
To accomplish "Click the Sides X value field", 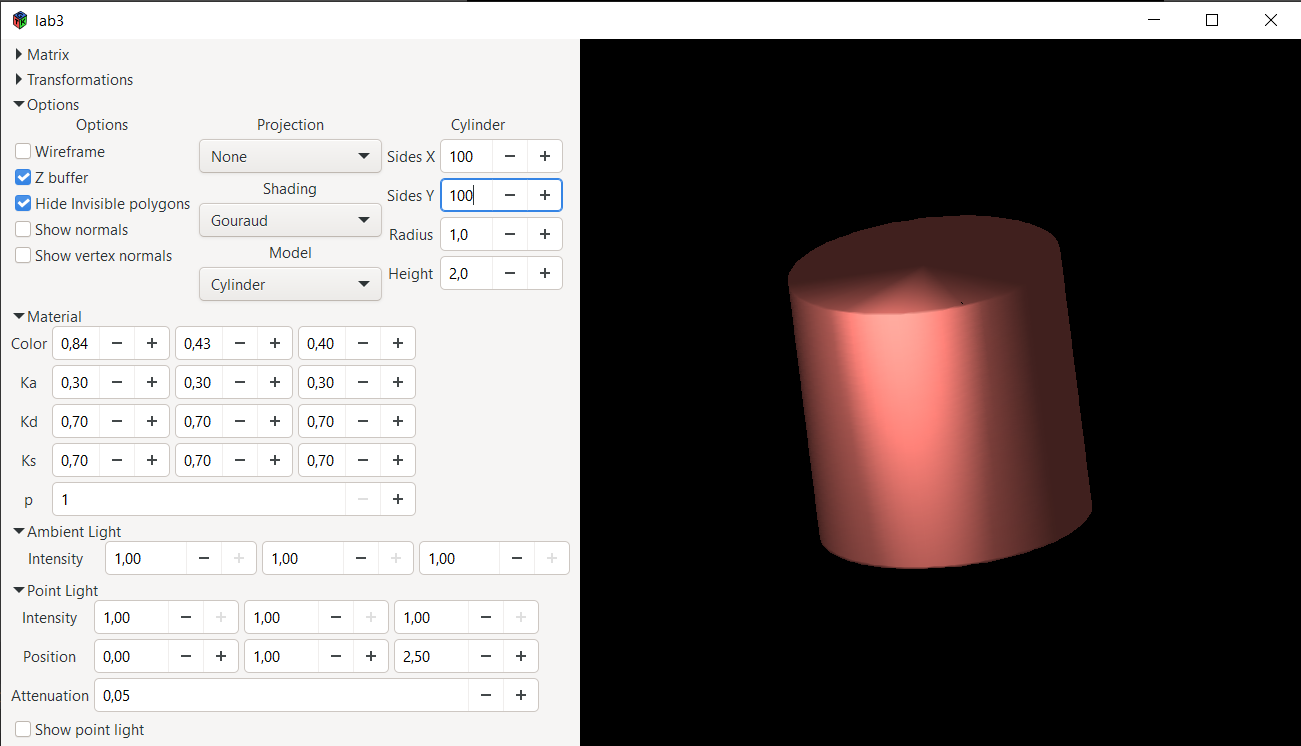I will 467,156.
